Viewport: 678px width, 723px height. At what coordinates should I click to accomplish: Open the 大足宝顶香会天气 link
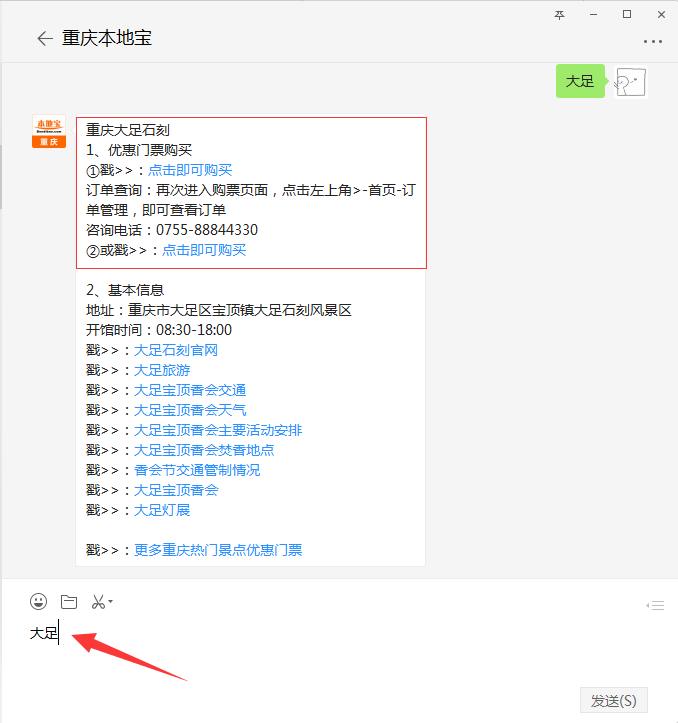click(x=190, y=410)
